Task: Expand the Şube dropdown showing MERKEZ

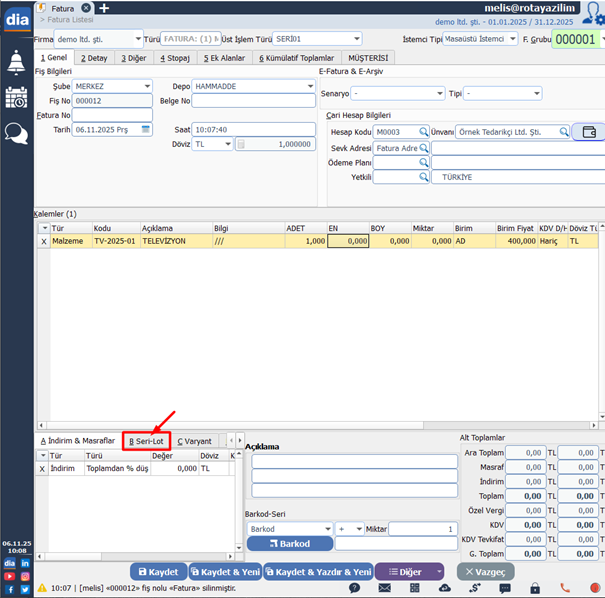Action: (x=147, y=86)
